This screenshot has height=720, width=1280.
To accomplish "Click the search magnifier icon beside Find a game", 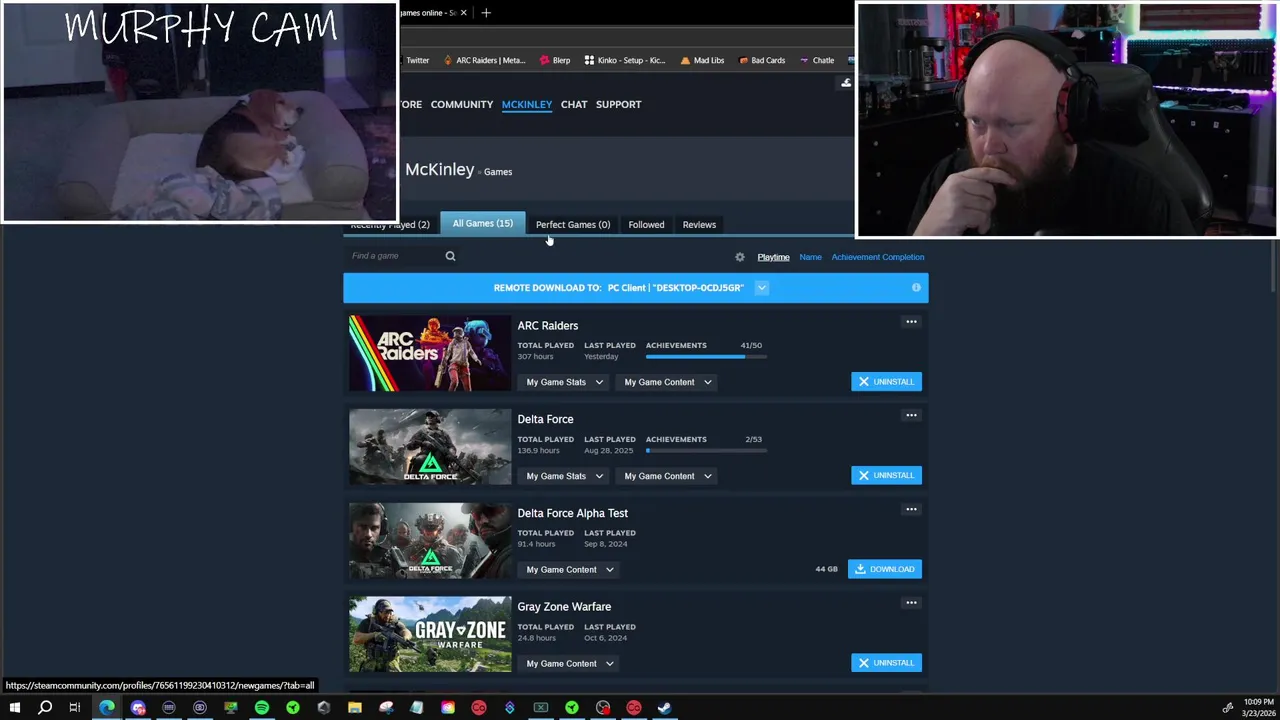I will coord(450,256).
